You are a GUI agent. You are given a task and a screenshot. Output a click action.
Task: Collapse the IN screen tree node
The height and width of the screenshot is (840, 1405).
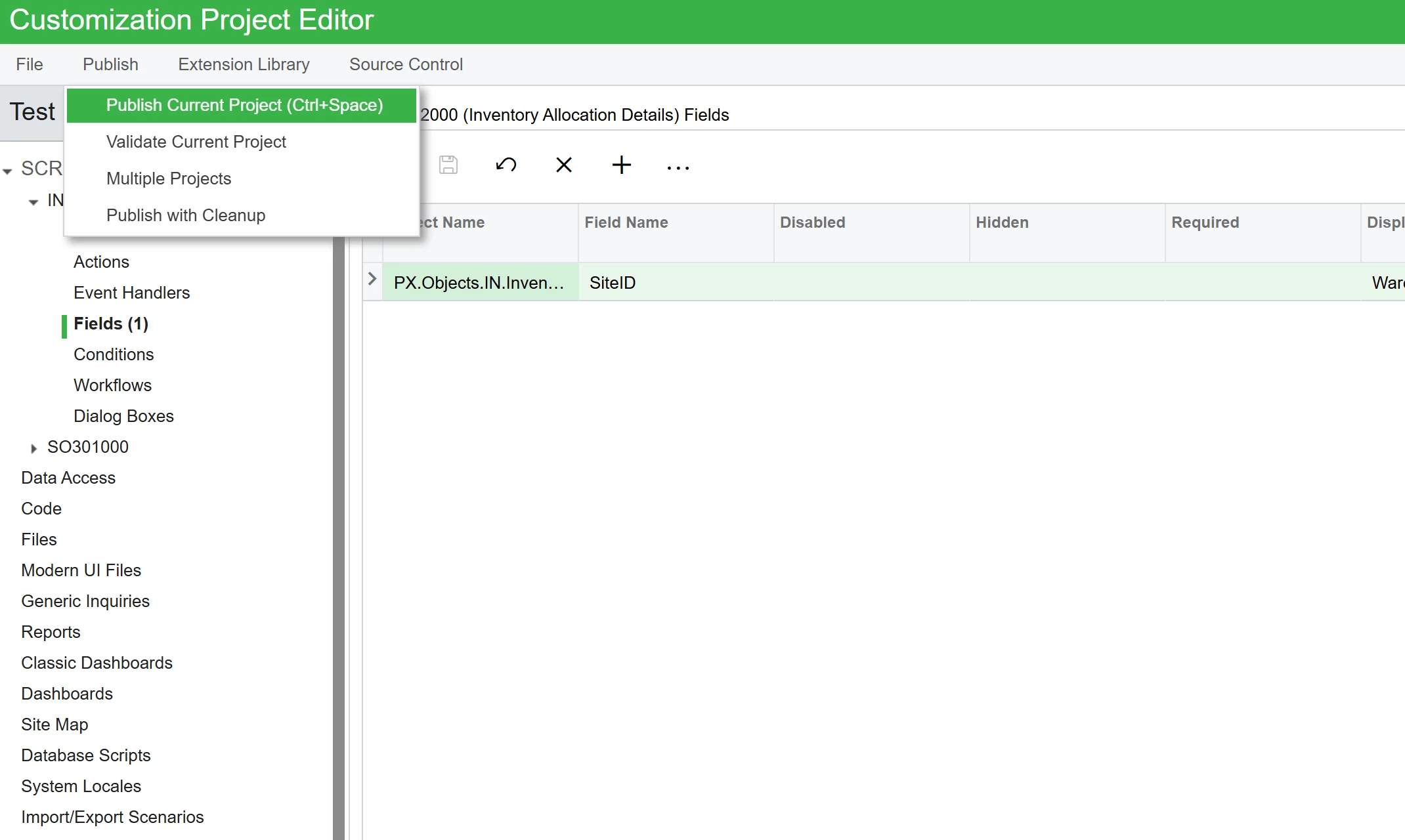click(33, 202)
